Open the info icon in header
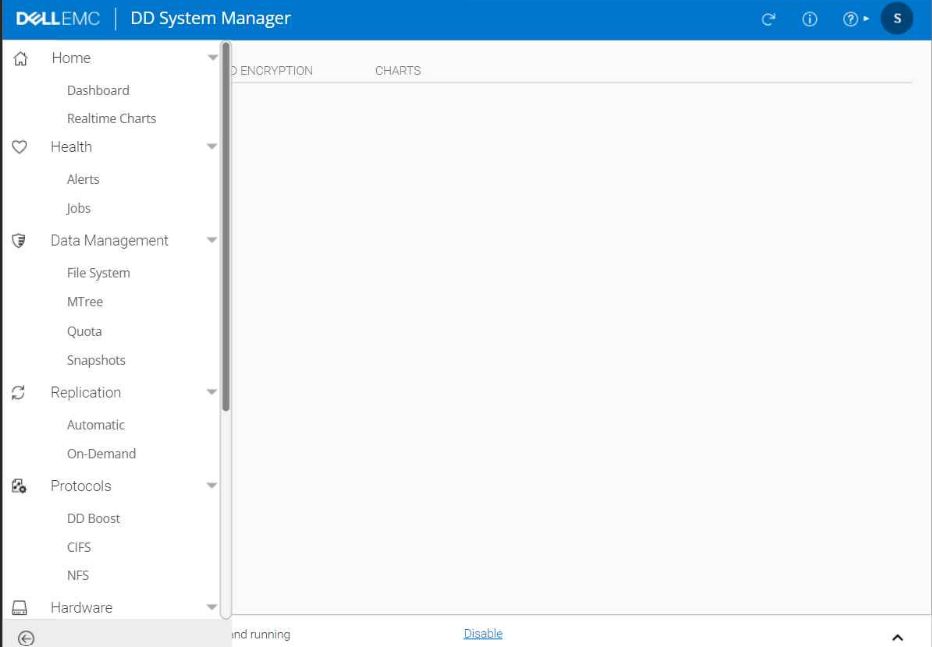The height and width of the screenshot is (647, 932). (810, 19)
